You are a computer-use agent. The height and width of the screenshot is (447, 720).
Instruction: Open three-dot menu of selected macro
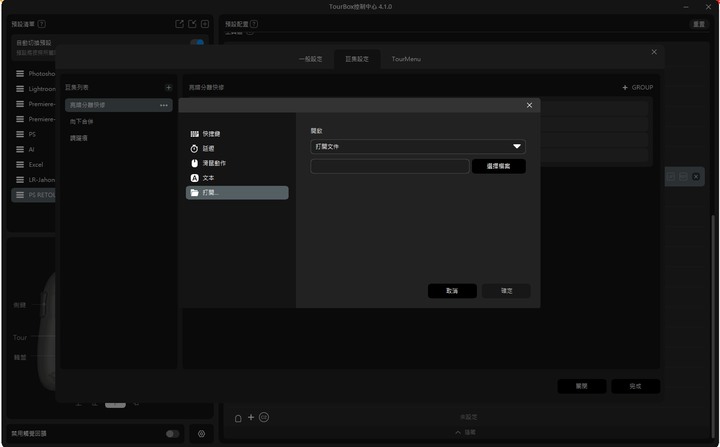click(163, 105)
